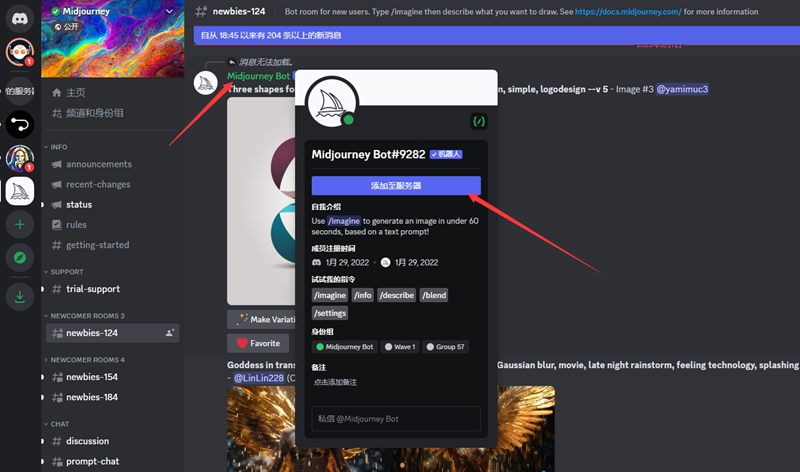
Task: Click the /describe command chip
Action: [x=396, y=295]
